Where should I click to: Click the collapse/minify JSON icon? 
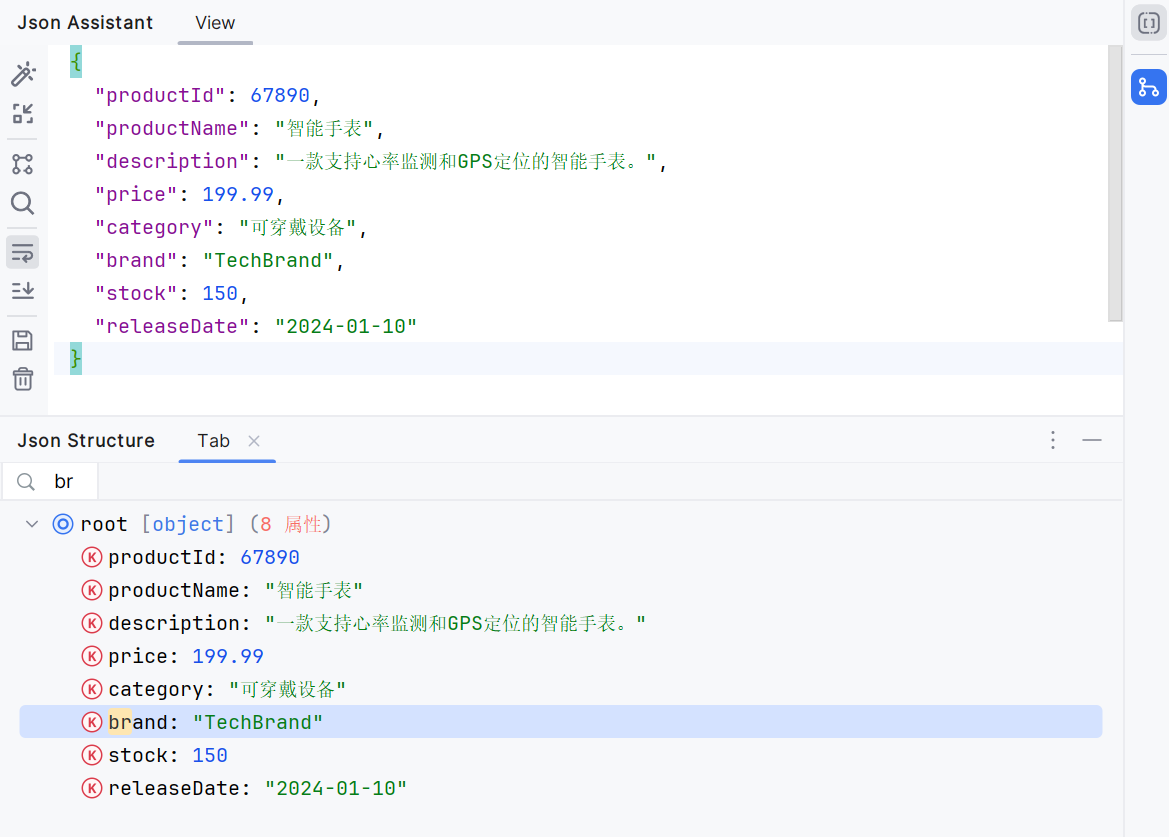click(x=23, y=114)
